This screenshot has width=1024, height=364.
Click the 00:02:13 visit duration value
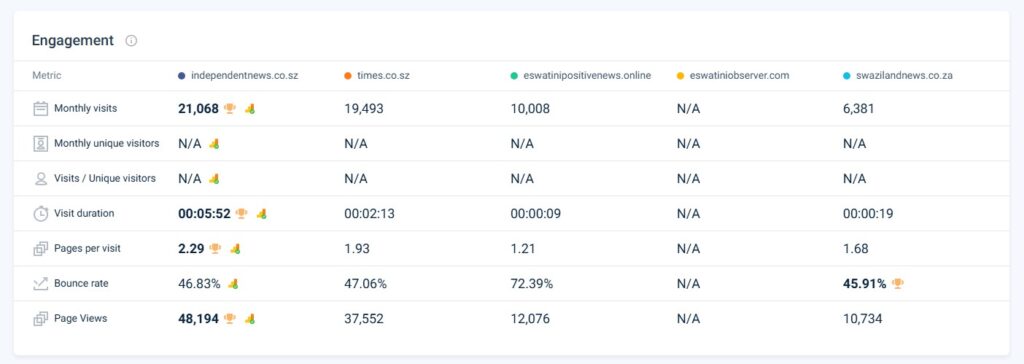click(x=370, y=214)
